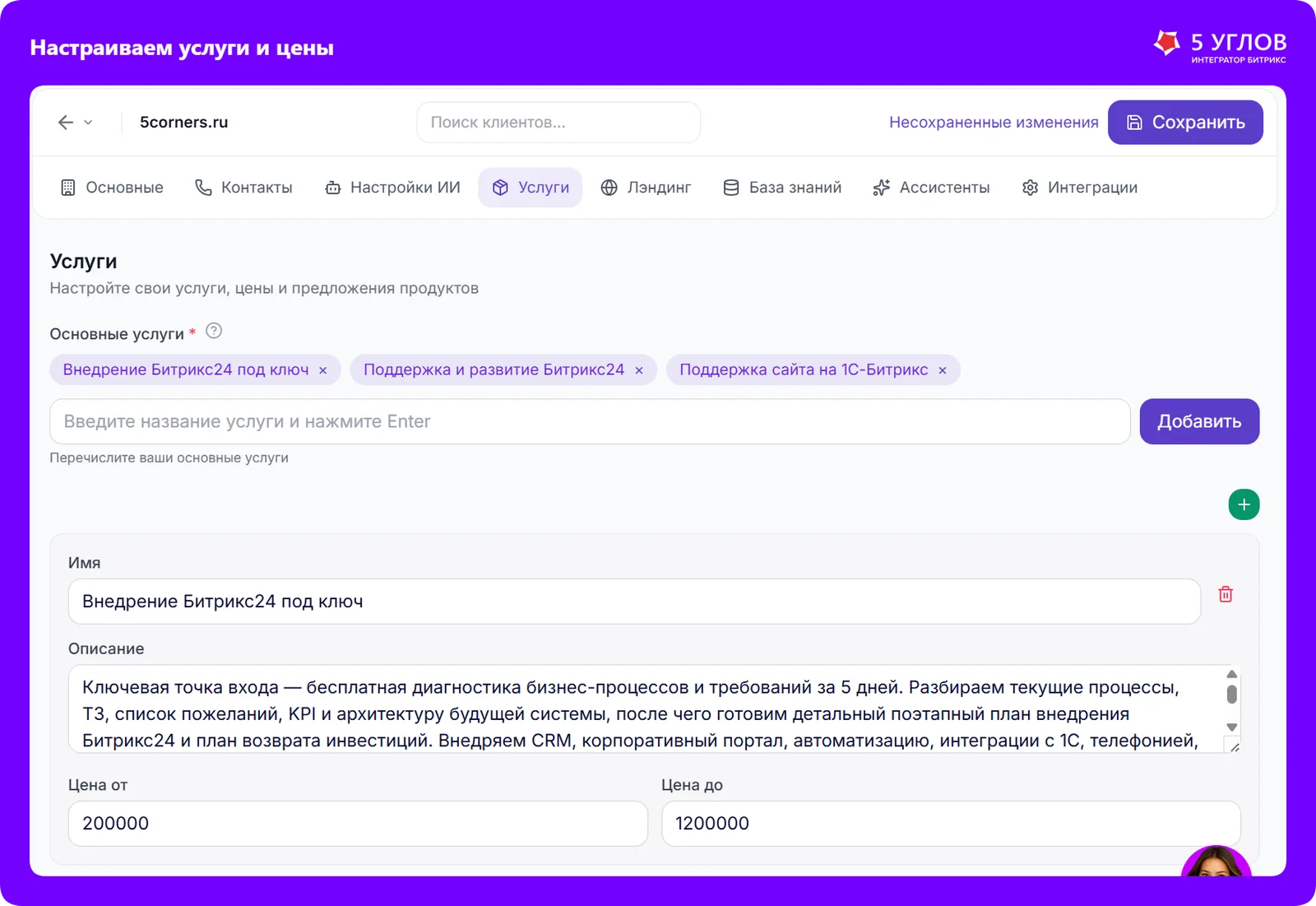This screenshot has width=1316, height=906.
Task: Open the Интеграции tab
Action: click(x=1079, y=188)
